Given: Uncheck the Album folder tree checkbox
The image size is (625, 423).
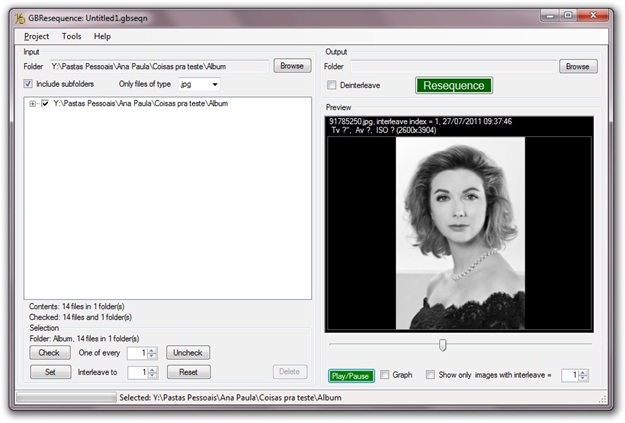Looking at the screenshot, I should click(x=45, y=104).
